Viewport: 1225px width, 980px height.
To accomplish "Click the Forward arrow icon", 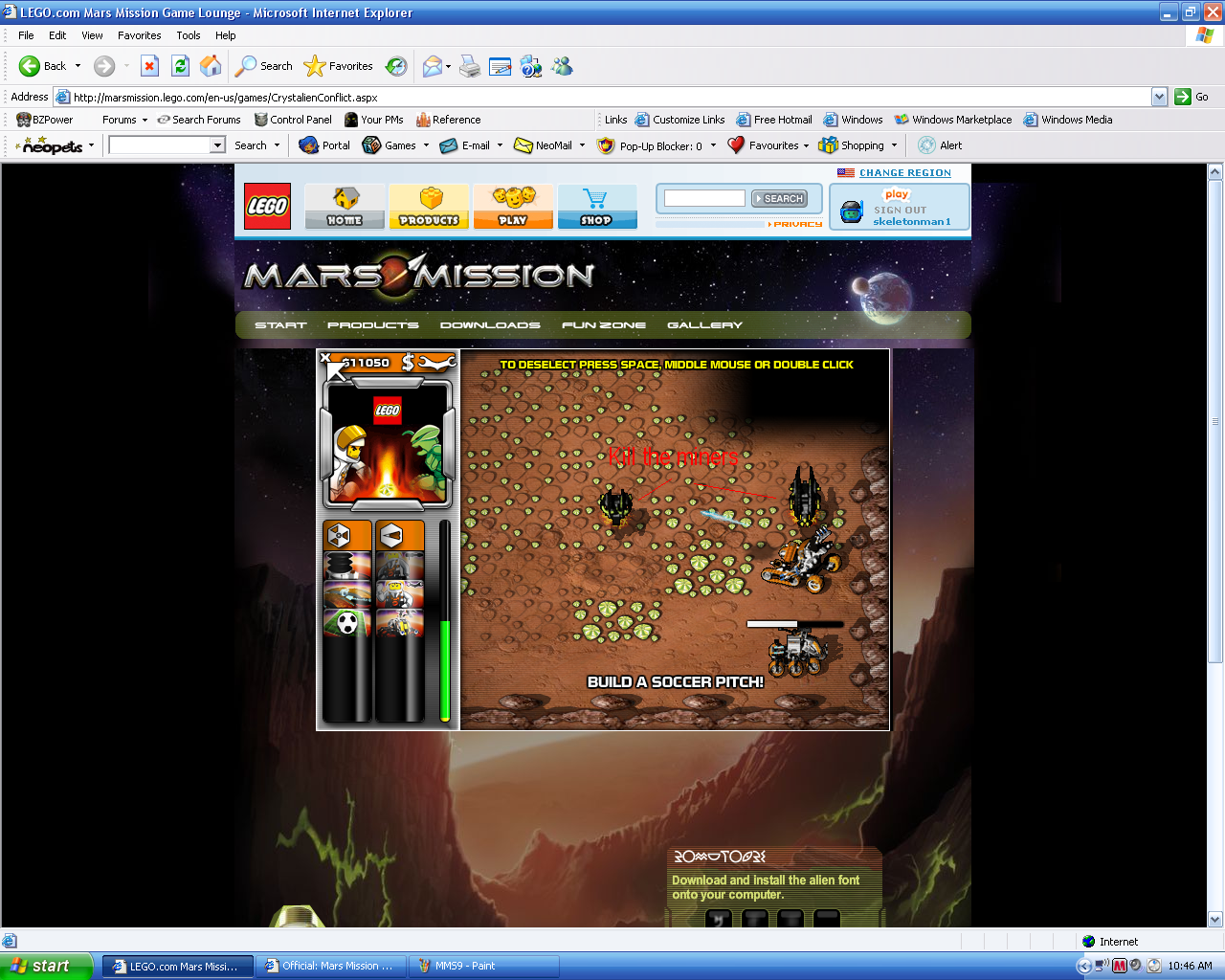I will pos(104,66).
